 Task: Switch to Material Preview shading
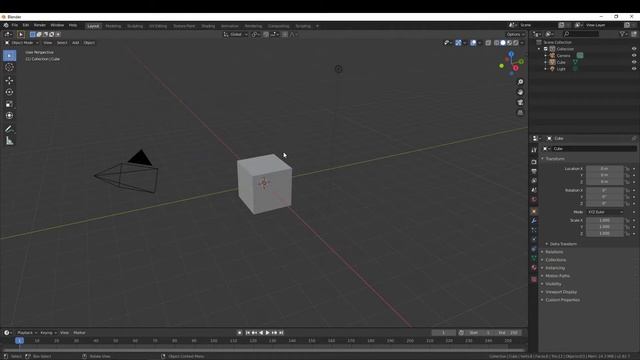(x=509, y=43)
